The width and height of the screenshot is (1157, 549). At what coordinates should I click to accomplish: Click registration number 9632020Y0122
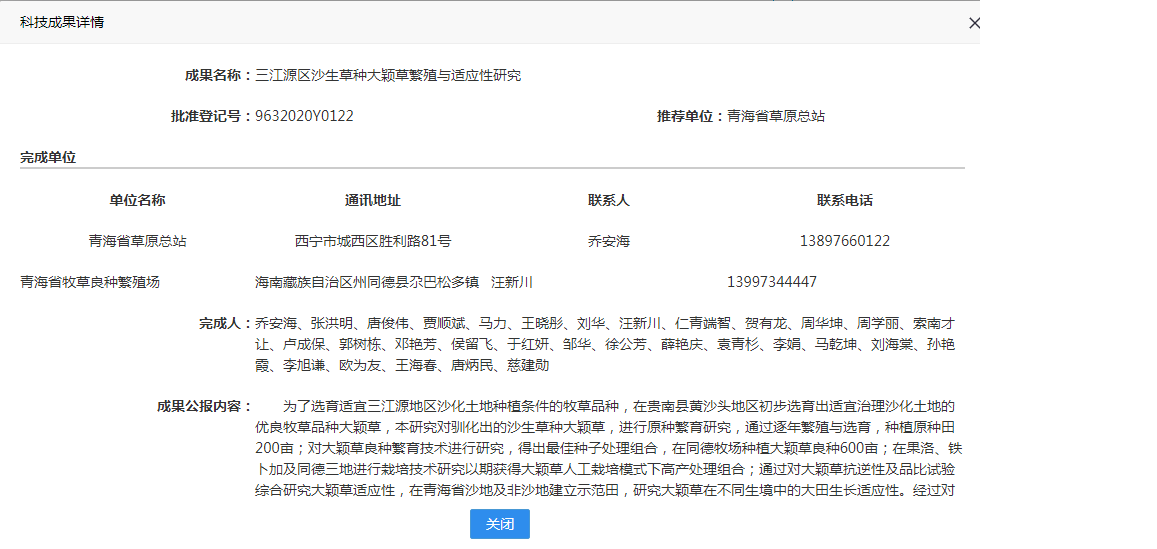(304, 116)
